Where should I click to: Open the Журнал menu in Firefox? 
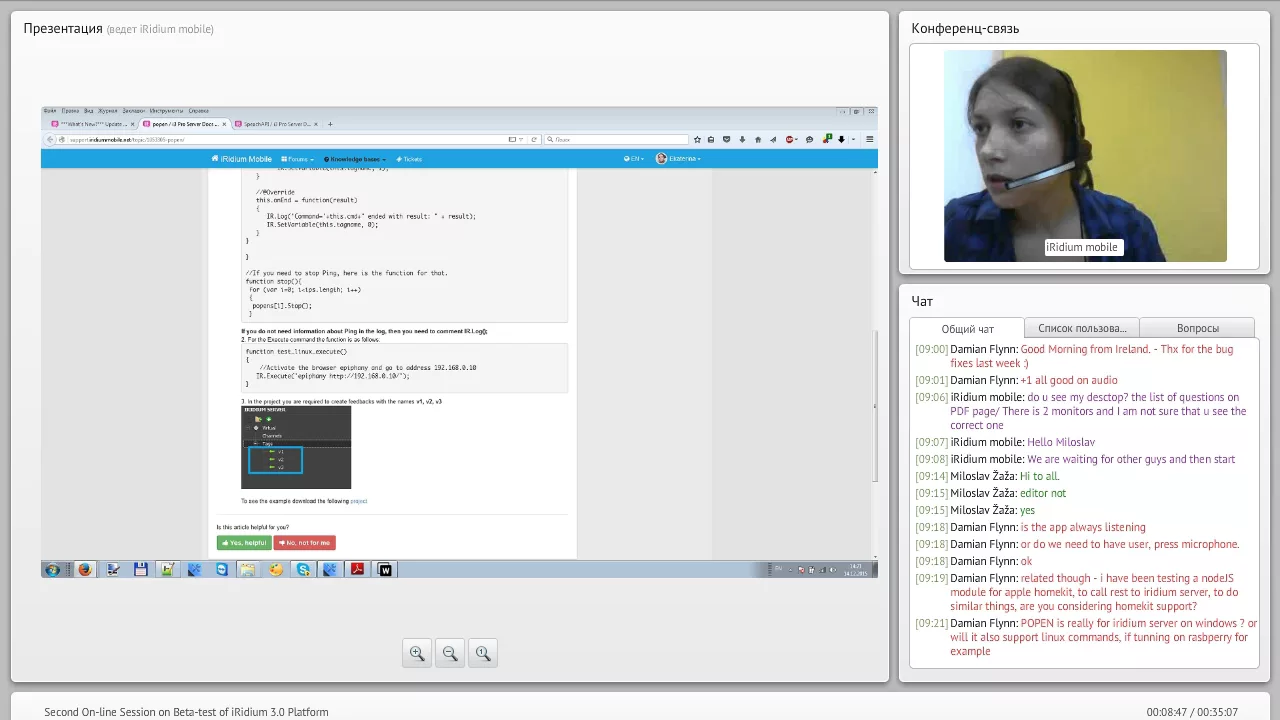[107, 111]
